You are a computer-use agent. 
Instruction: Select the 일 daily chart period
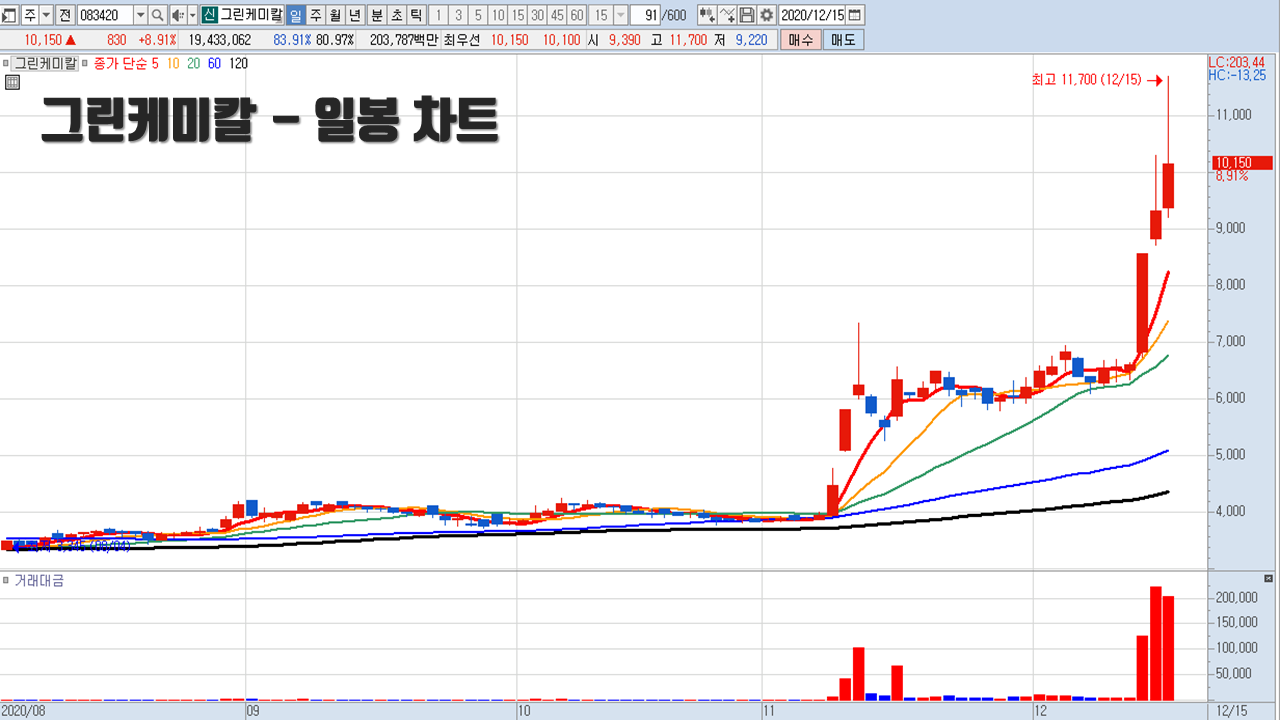point(296,15)
